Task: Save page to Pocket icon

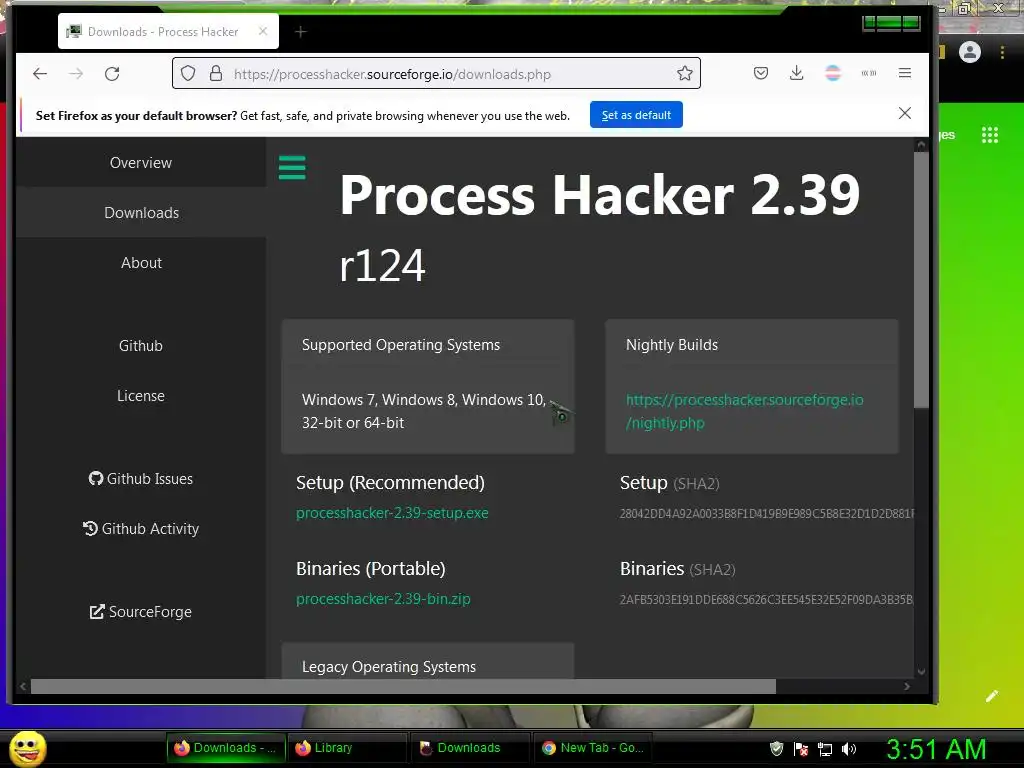Action: (x=761, y=73)
